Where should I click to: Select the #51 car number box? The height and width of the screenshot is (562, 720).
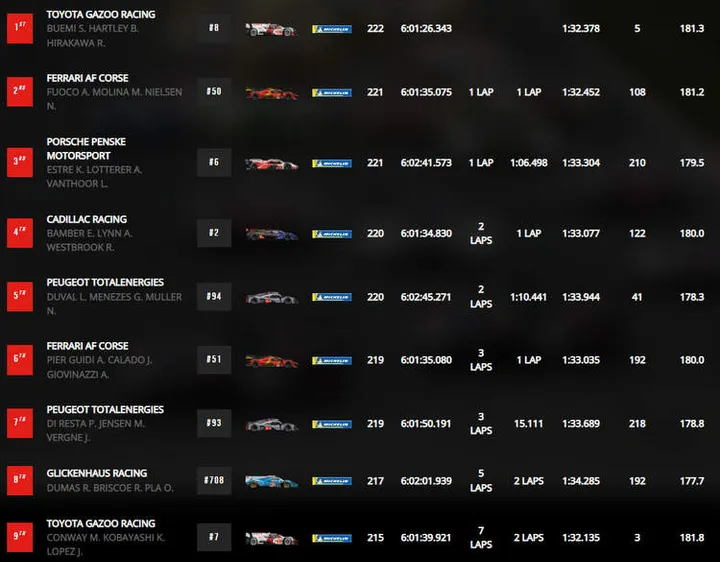(214, 360)
